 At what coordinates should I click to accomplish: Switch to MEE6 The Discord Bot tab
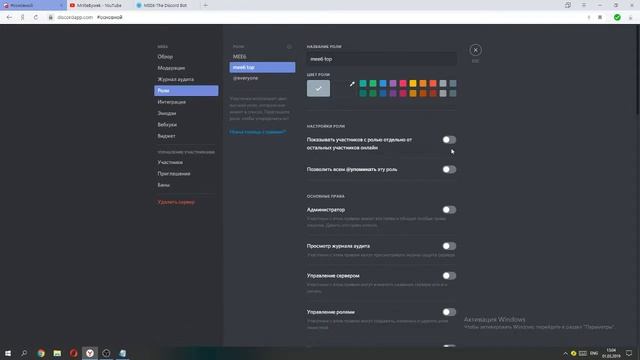pos(165,5)
